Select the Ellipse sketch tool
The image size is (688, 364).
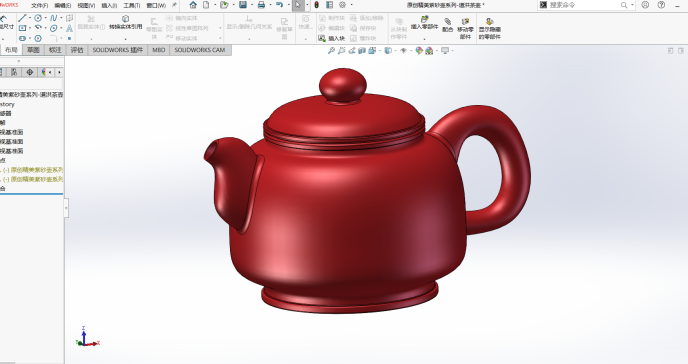(x=54, y=28)
